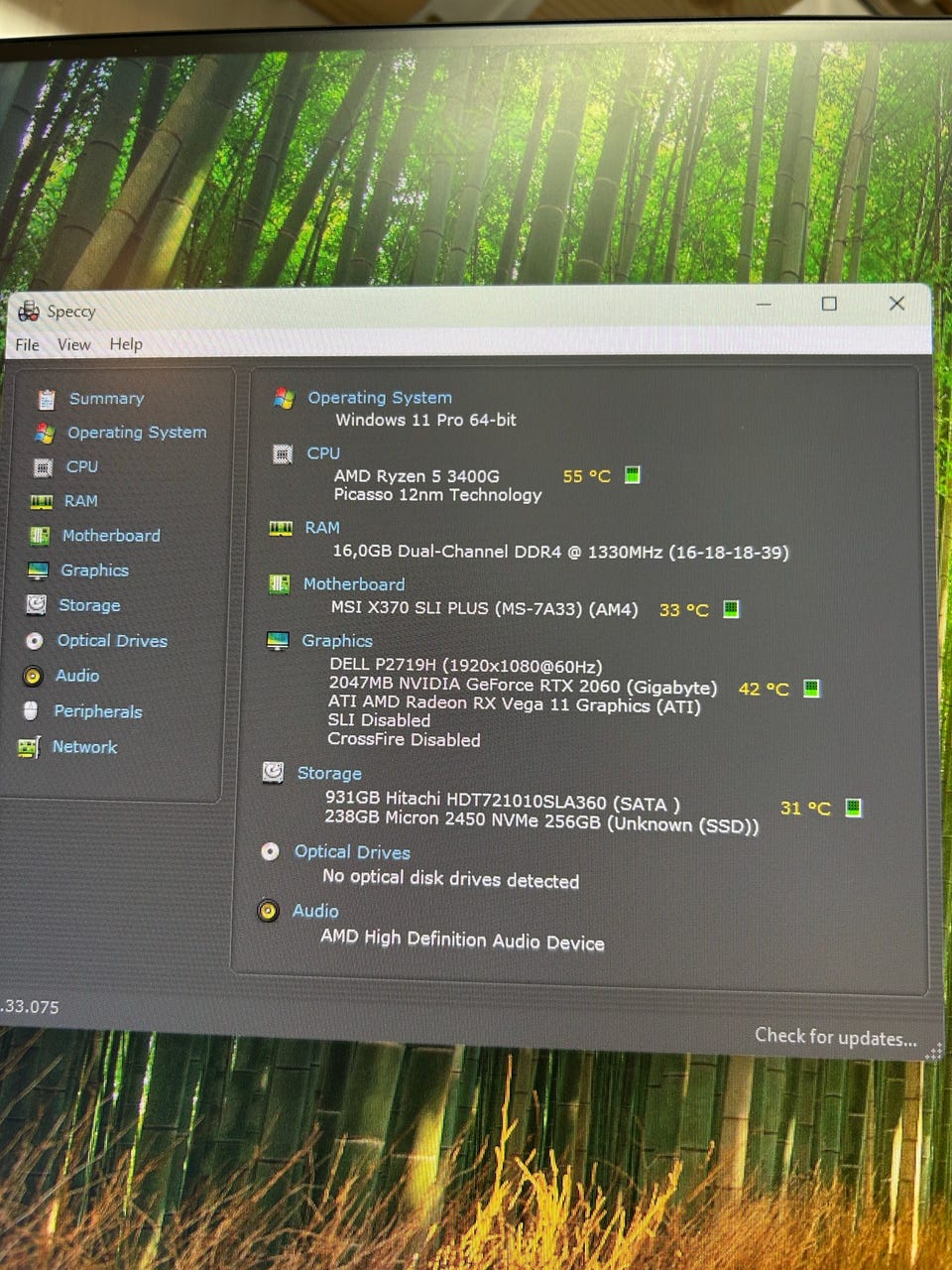Viewport: 952px width, 1270px height.
Task: Select Operating System in the sidebar
Action: pyautogui.click(x=137, y=432)
